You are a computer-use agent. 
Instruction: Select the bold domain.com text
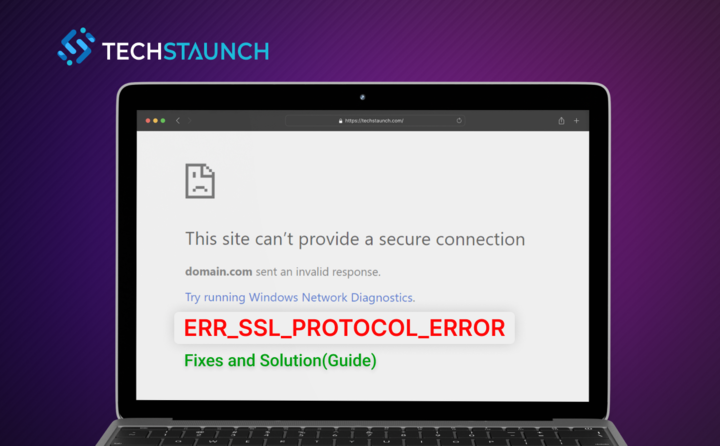(x=219, y=271)
